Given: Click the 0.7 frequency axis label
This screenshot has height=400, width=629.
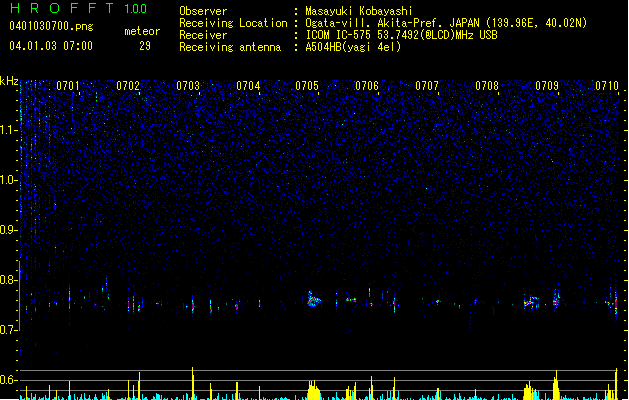Looking at the screenshot, I should [x=8, y=330].
